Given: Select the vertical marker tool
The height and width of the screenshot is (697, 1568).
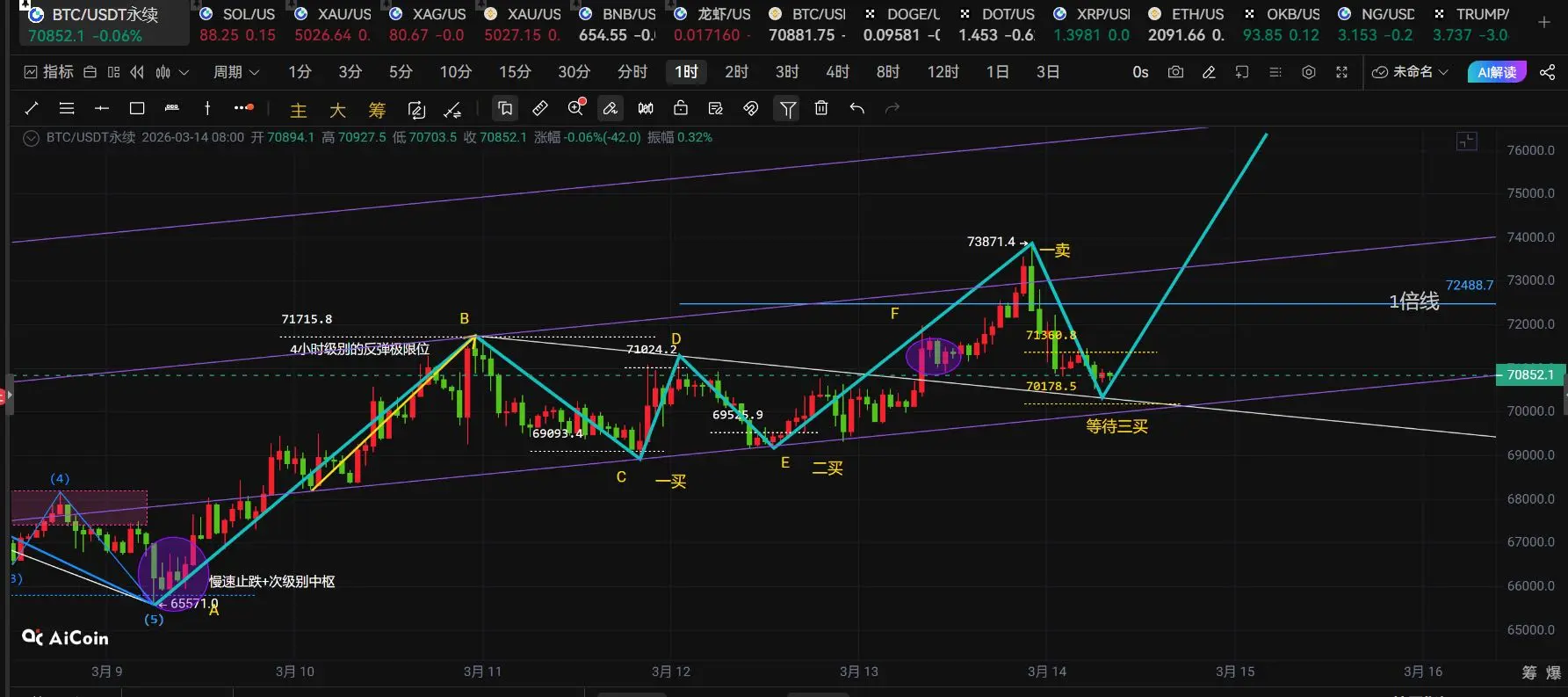Looking at the screenshot, I should (207, 108).
